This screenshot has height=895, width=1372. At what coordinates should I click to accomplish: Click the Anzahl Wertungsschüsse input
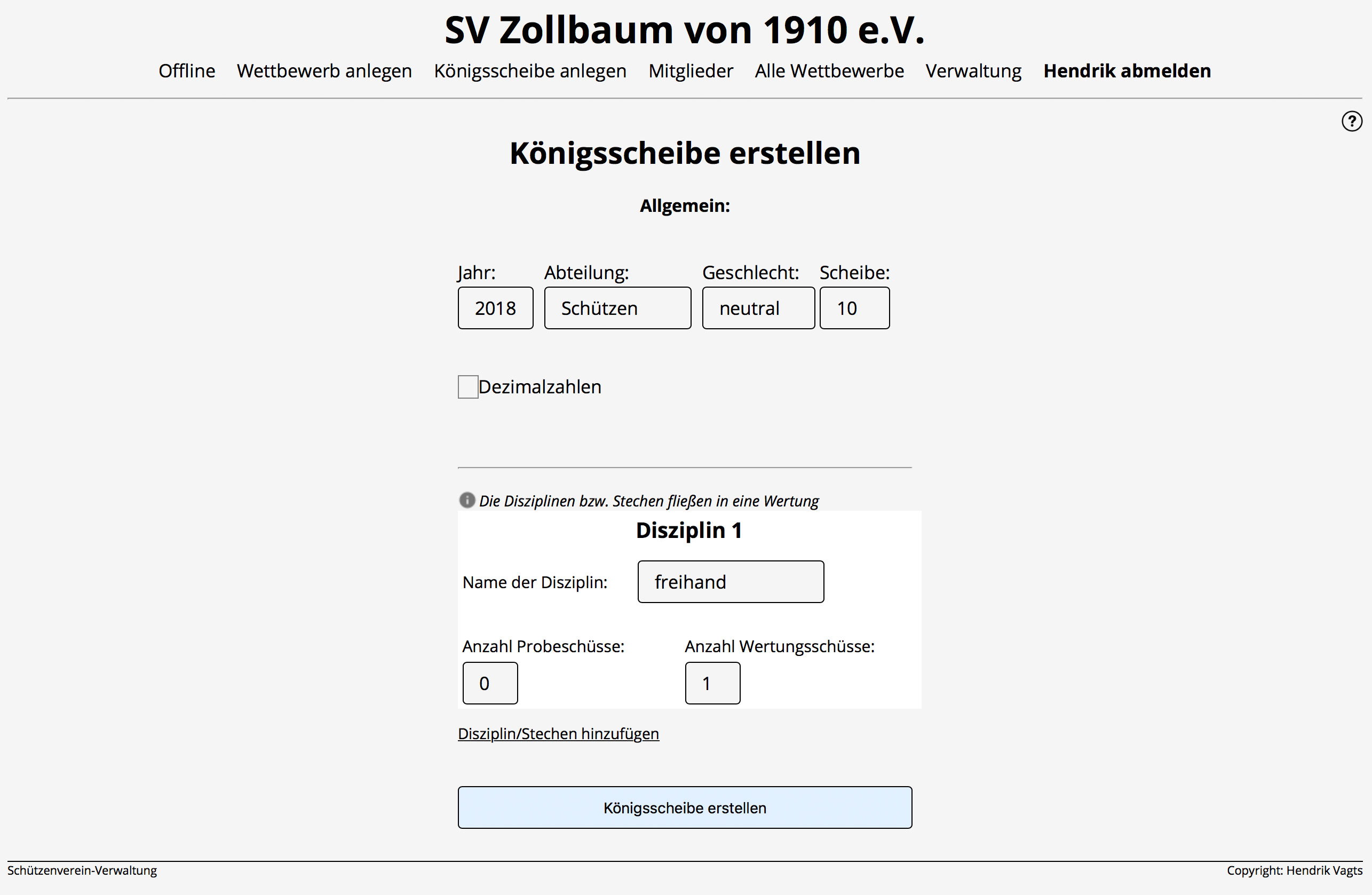click(712, 683)
